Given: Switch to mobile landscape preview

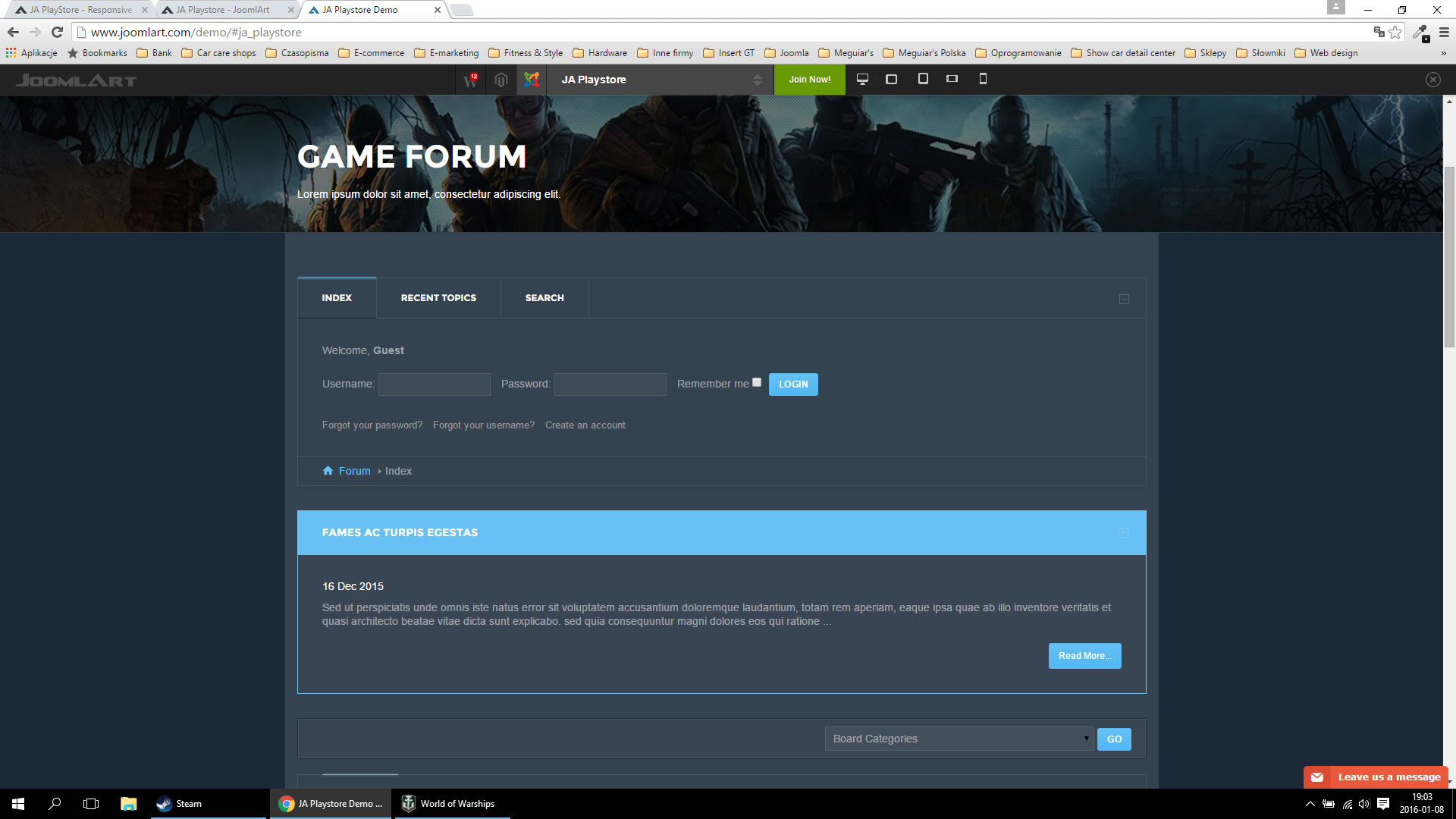Looking at the screenshot, I should tap(952, 79).
